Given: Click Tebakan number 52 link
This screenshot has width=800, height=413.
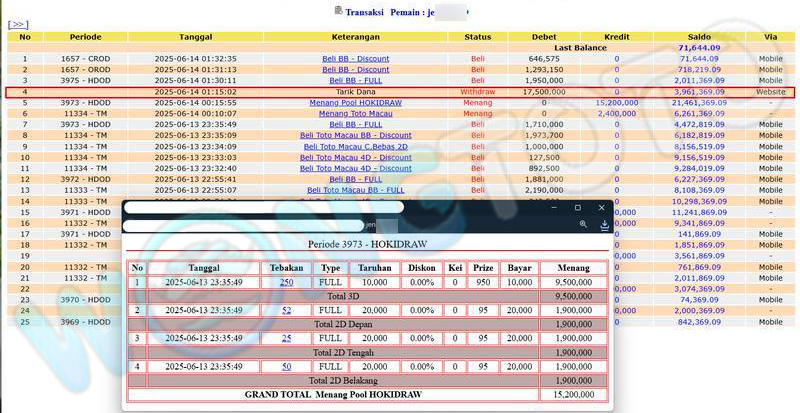Looking at the screenshot, I should 286,310.
